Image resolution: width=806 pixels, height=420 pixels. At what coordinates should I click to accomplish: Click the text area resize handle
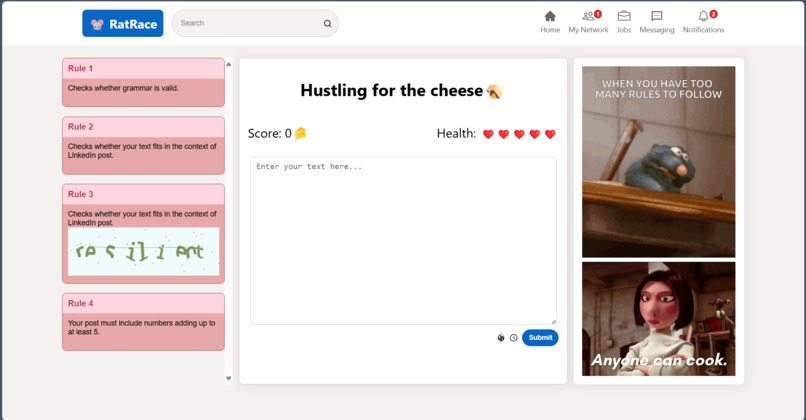click(x=553, y=321)
